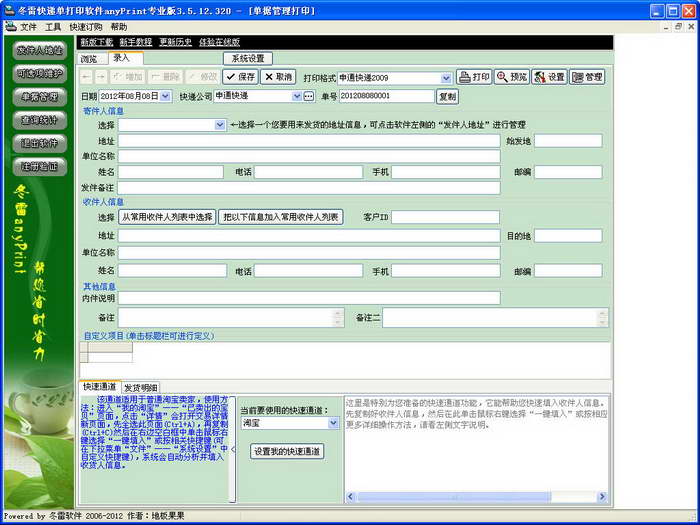Click the sender 地址 input field

click(x=309, y=141)
